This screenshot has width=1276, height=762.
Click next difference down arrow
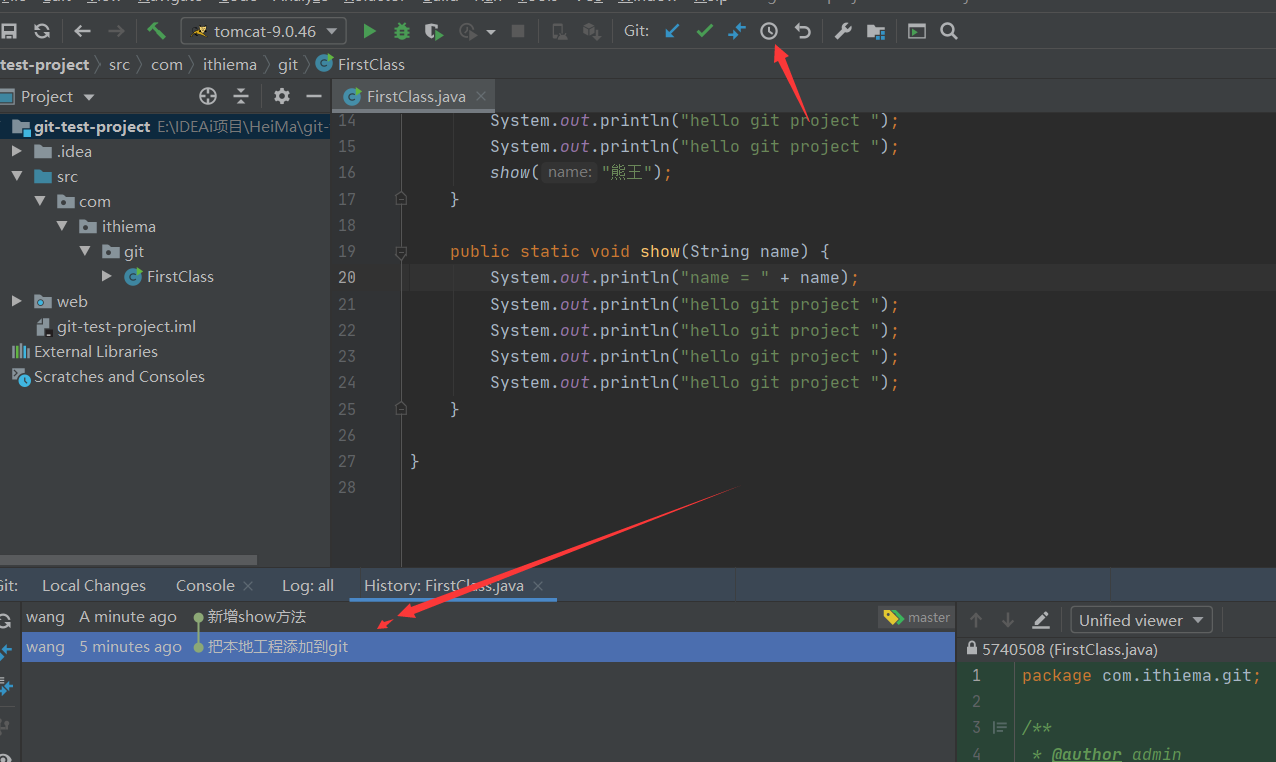[x=1008, y=620]
